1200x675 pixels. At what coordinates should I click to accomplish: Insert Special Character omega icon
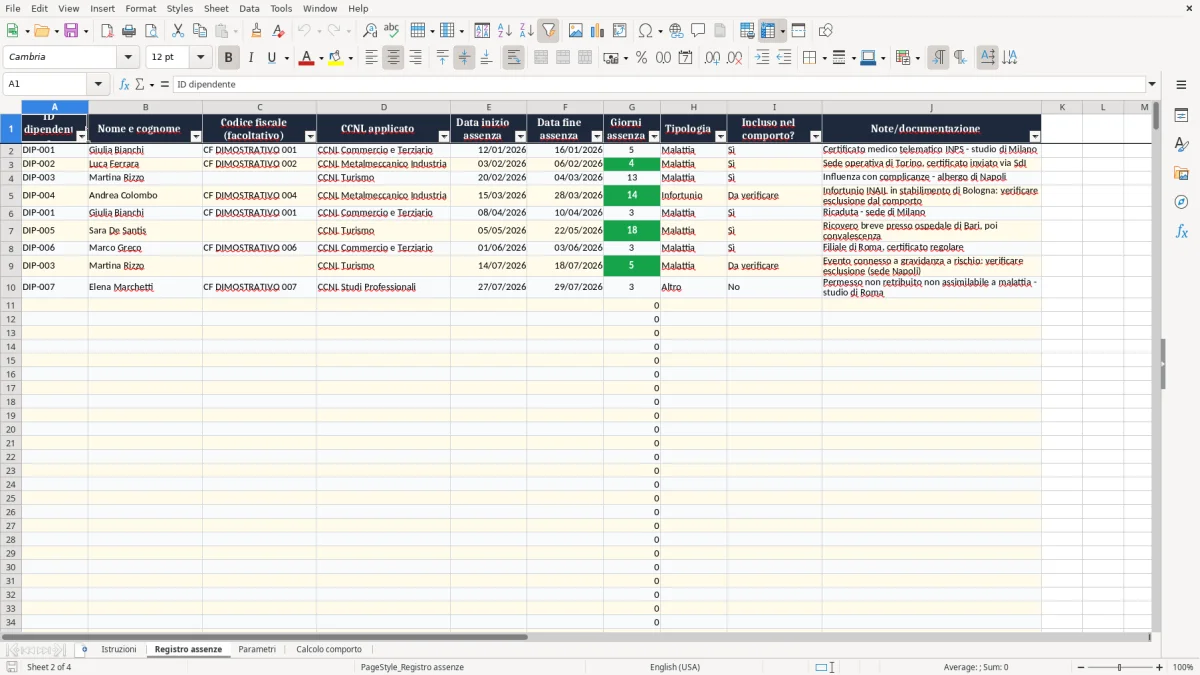[645, 31]
